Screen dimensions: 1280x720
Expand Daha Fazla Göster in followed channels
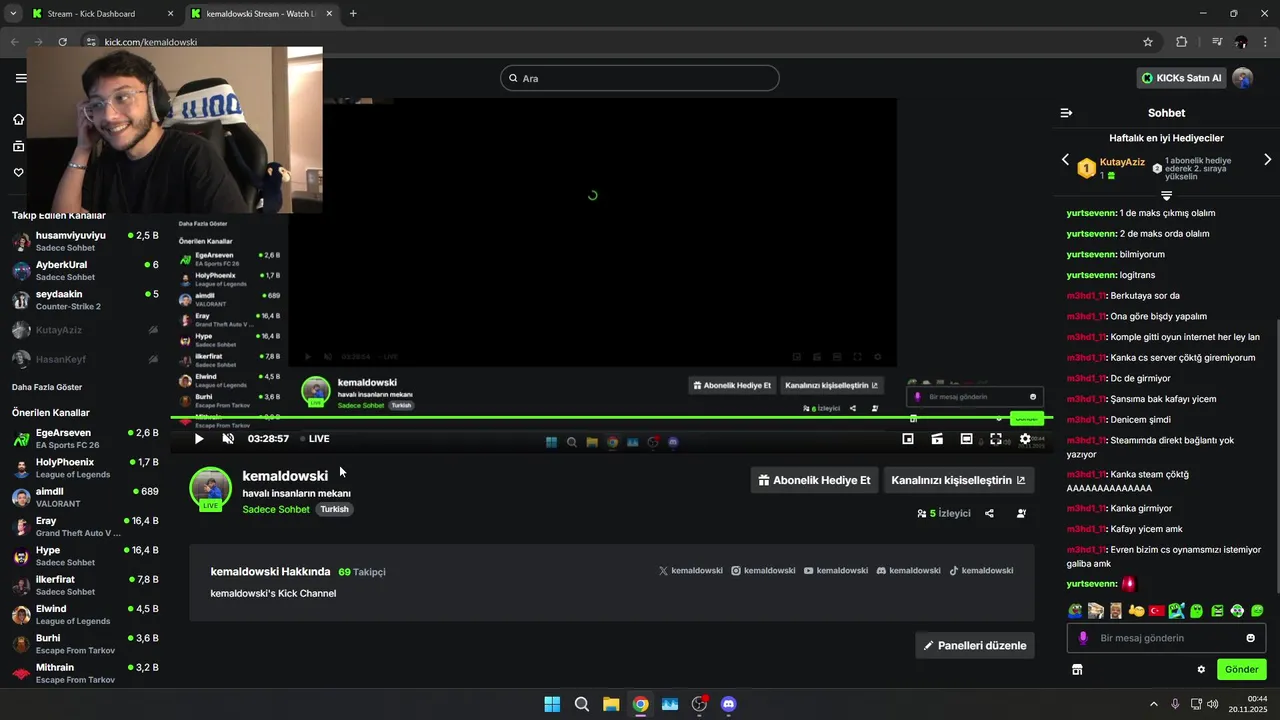(x=47, y=387)
